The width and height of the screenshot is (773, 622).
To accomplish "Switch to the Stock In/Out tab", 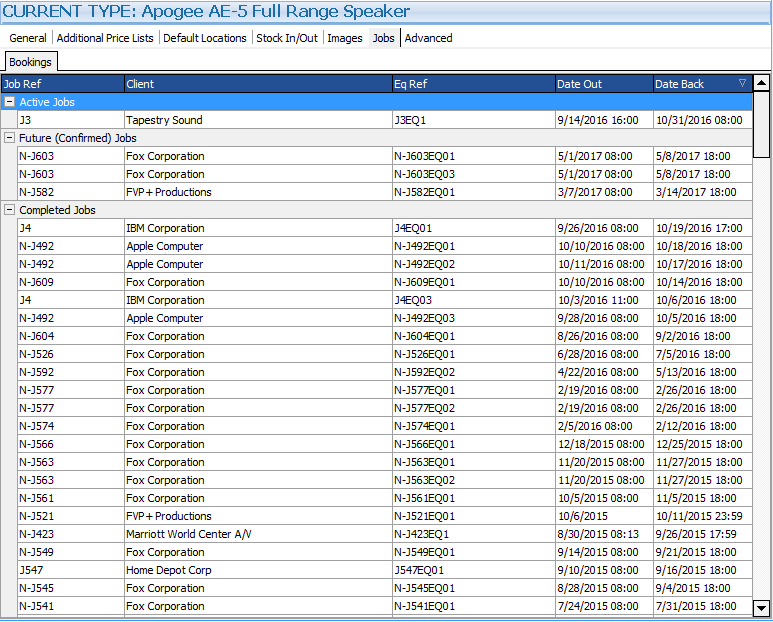I will click(x=286, y=38).
